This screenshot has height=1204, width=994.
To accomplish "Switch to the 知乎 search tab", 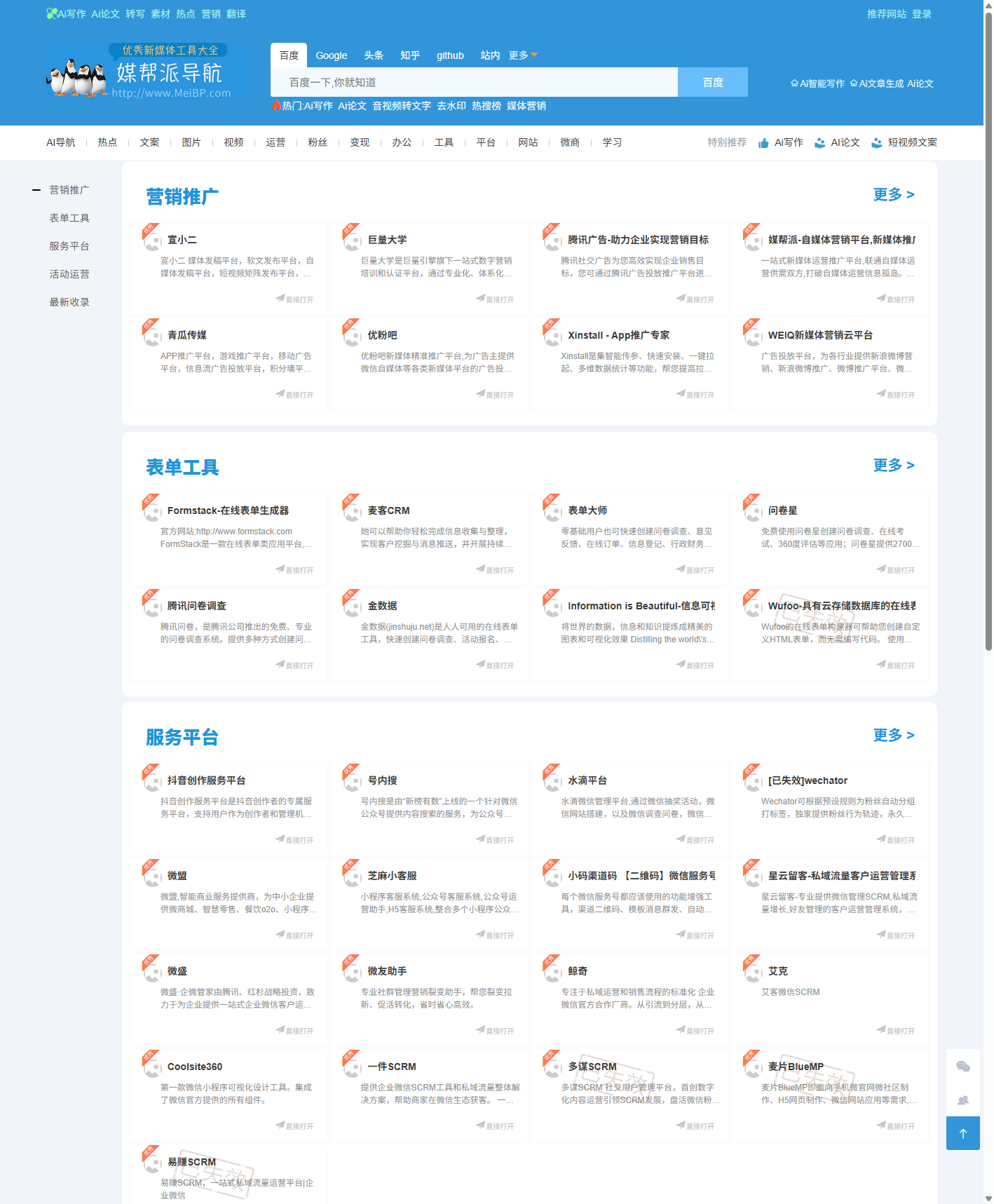I will 410,55.
